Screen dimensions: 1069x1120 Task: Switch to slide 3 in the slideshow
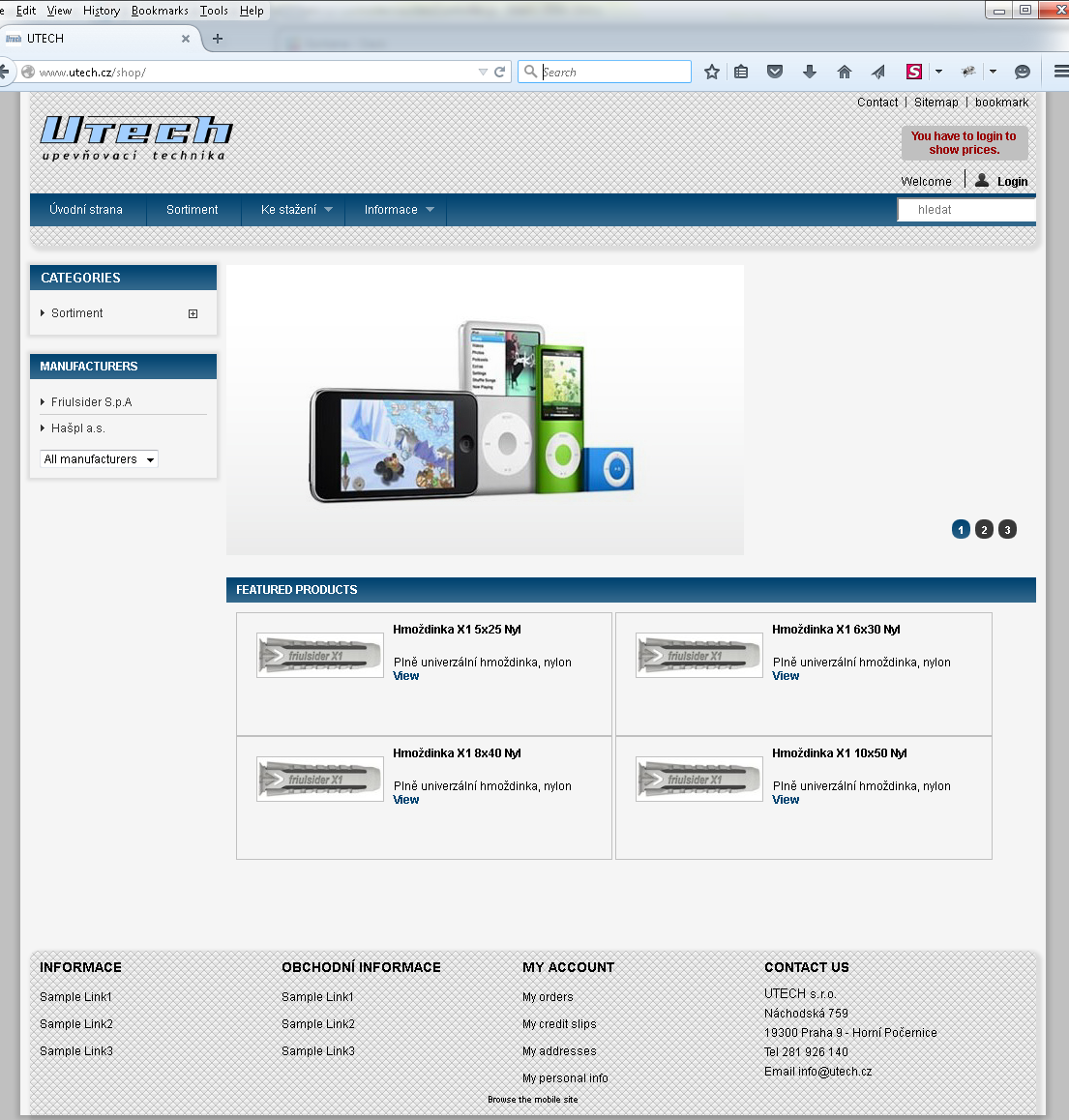(x=1007, y=529)
